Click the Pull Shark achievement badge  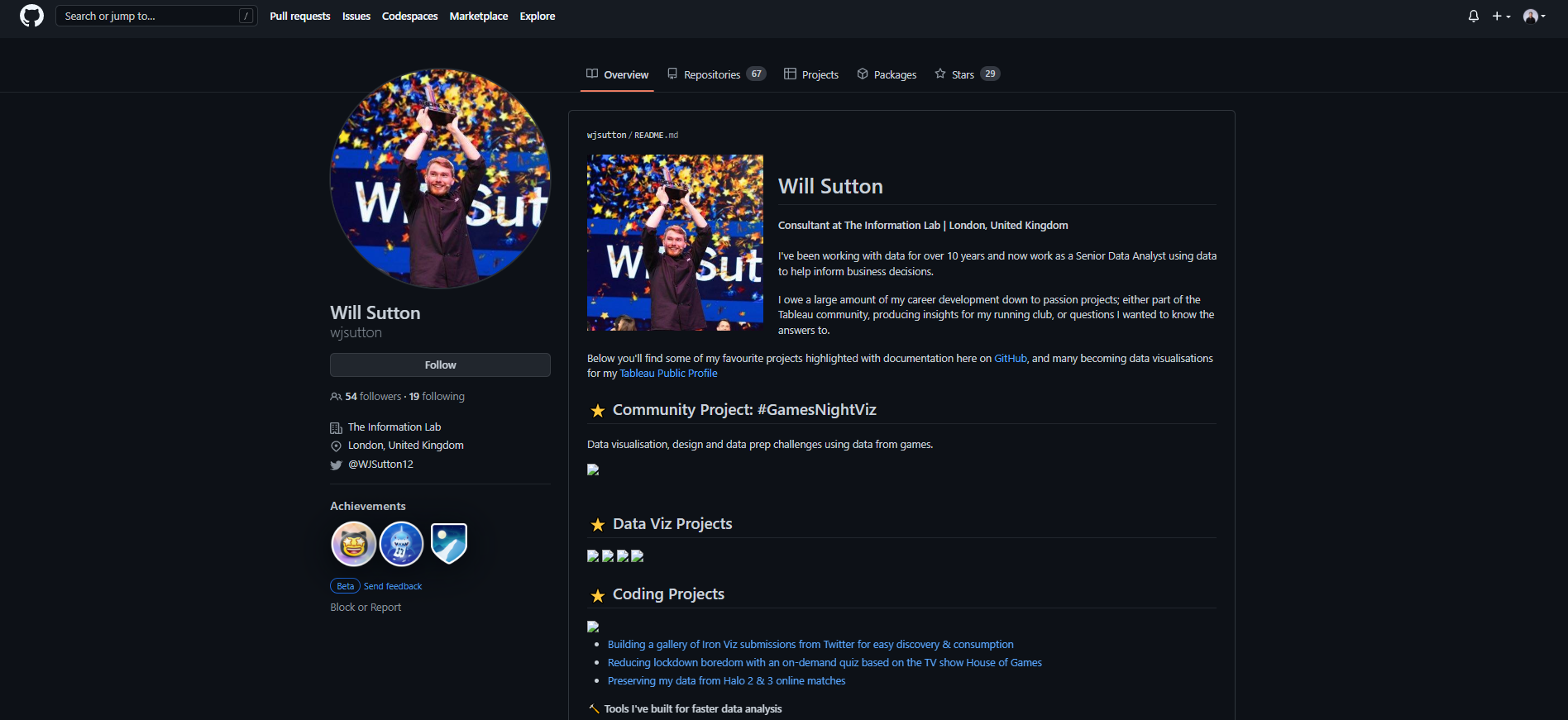click(401, 544)
